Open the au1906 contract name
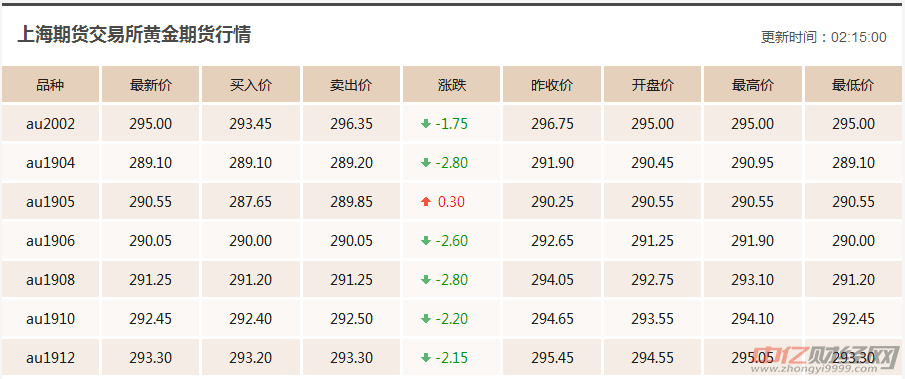This screenshot has width=905, height=379. (x=50, y=241)
